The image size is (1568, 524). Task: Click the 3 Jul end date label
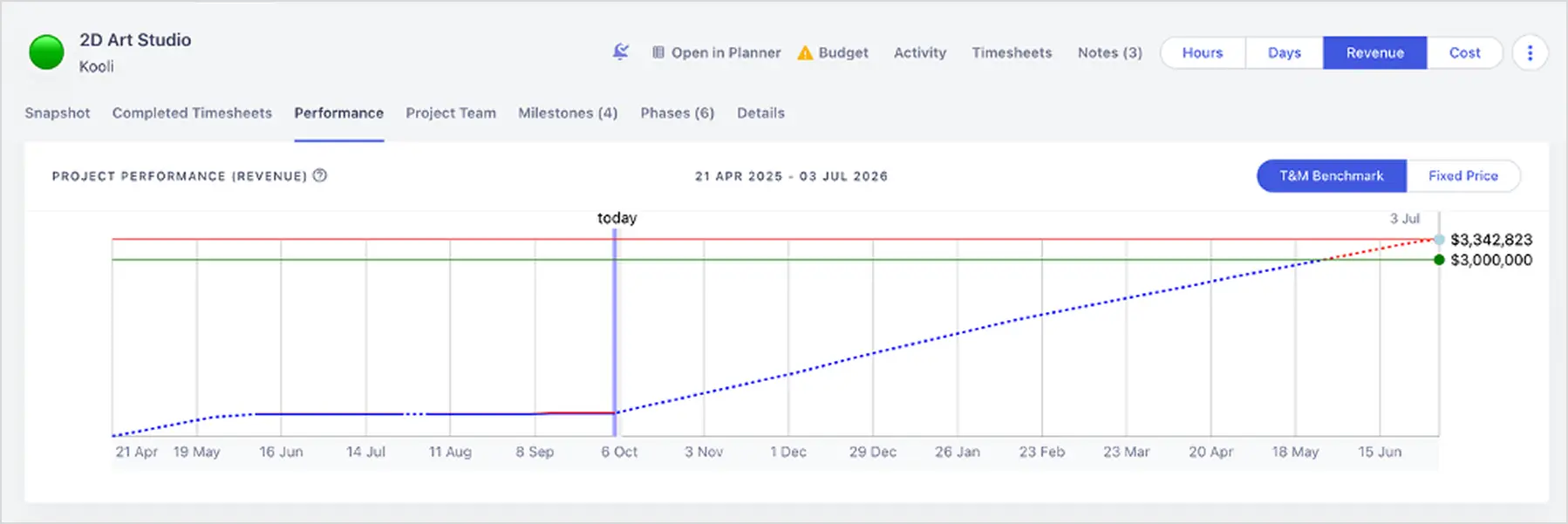[1405, 219]
